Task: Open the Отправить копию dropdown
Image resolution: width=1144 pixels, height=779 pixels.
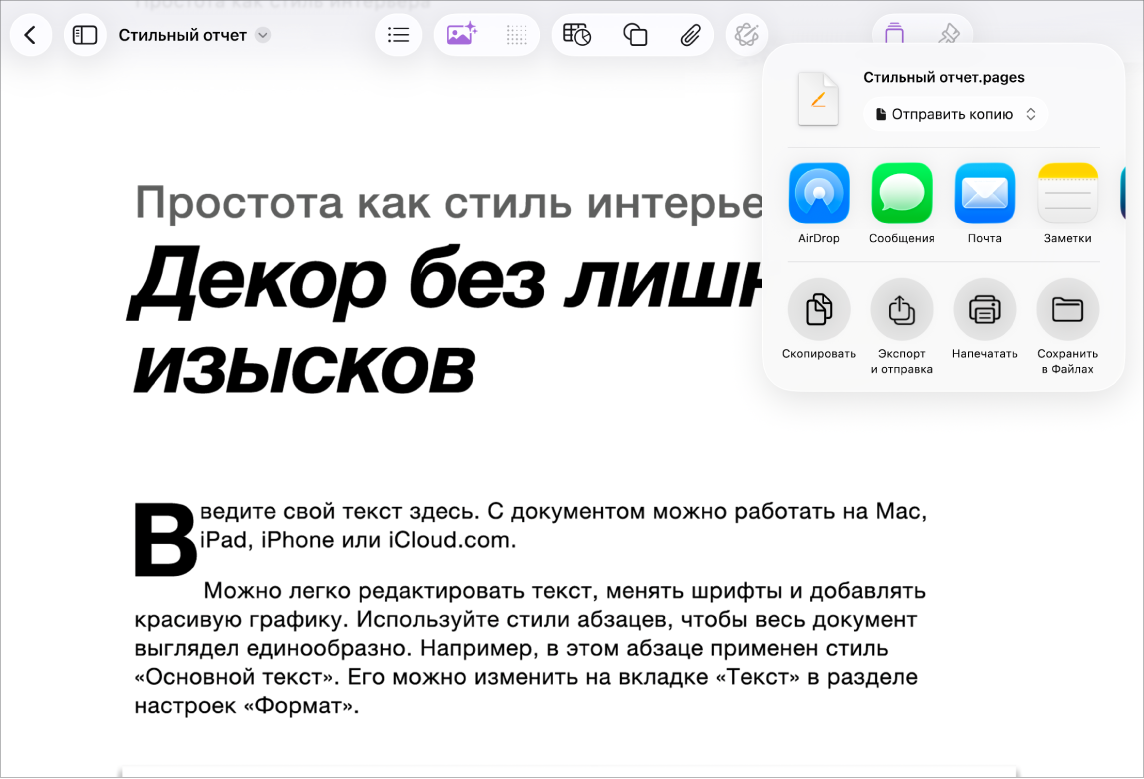Action: (956, 115)
